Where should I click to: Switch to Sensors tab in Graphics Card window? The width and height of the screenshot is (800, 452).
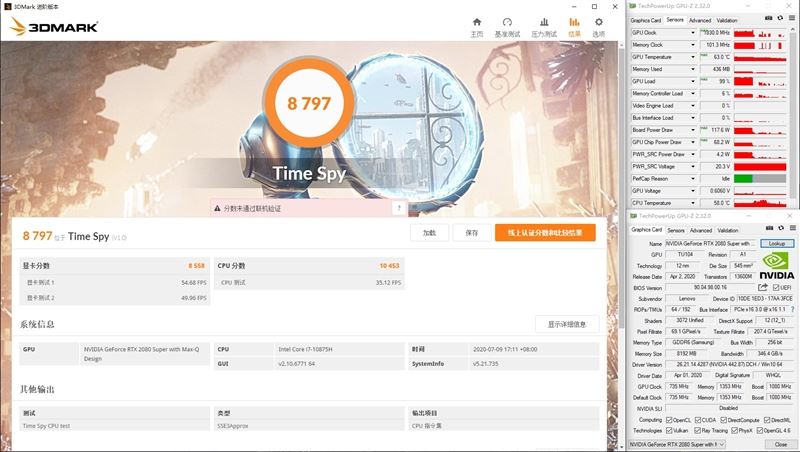tap(676, 230)
